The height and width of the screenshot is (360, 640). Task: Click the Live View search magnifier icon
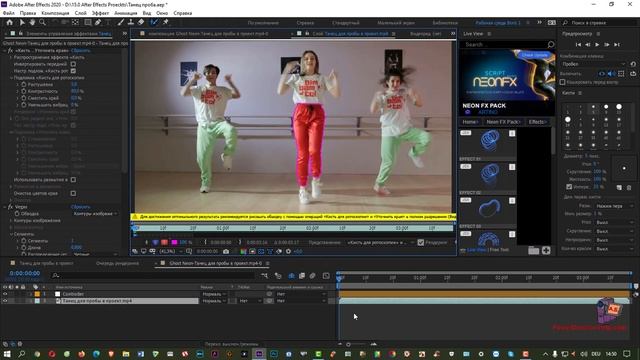coord(551,44)
